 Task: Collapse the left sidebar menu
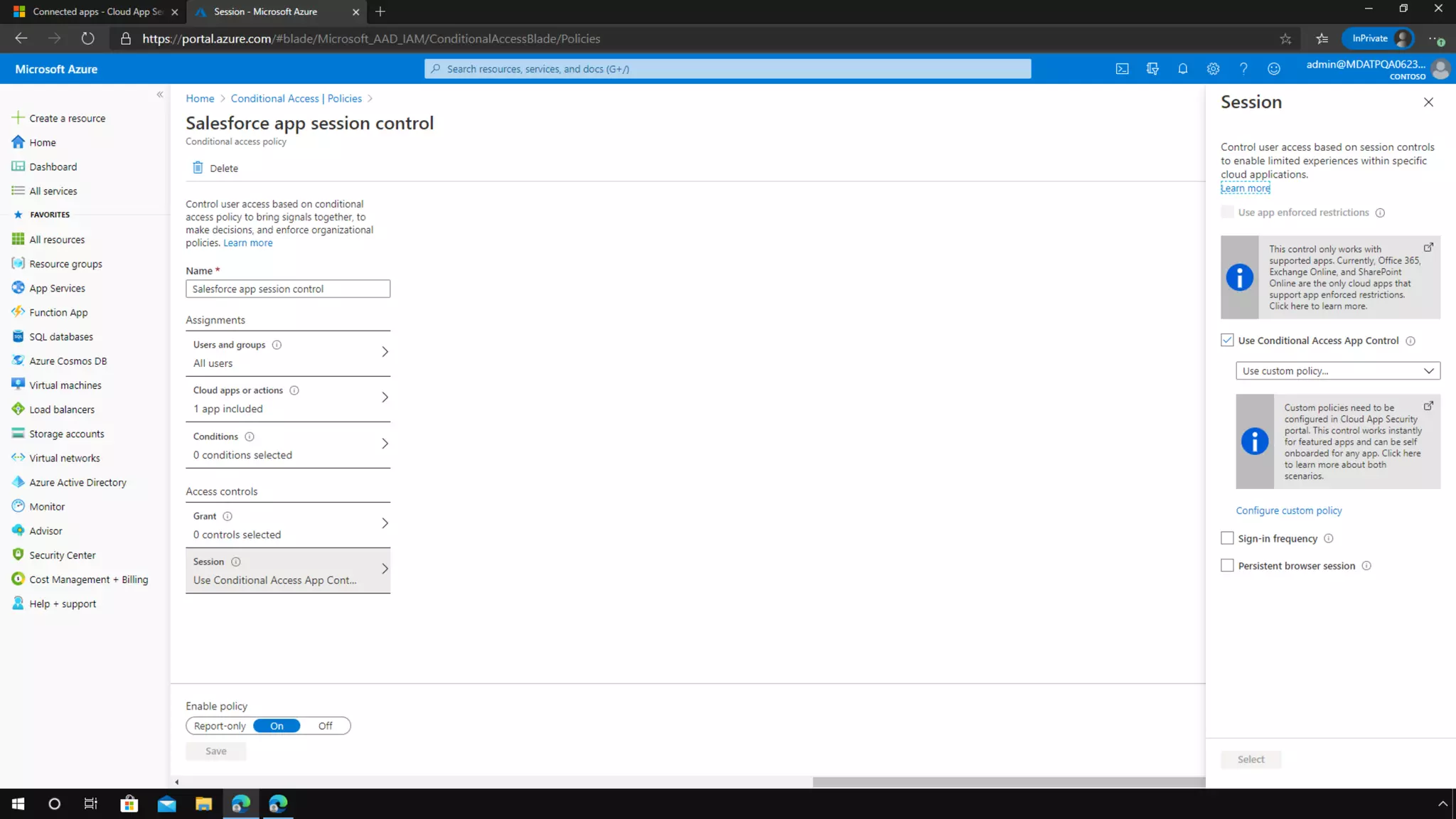[x=159, y=95]
